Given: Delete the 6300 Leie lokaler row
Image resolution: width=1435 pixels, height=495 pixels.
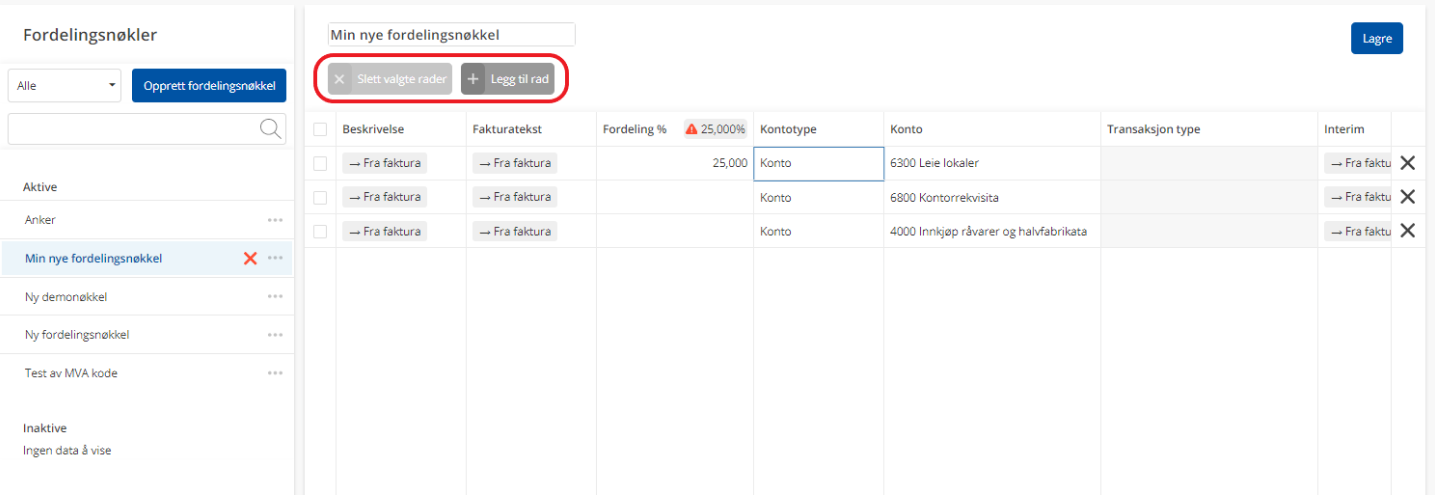Looking at the screenshot, I should click(x=1407, y=163).
